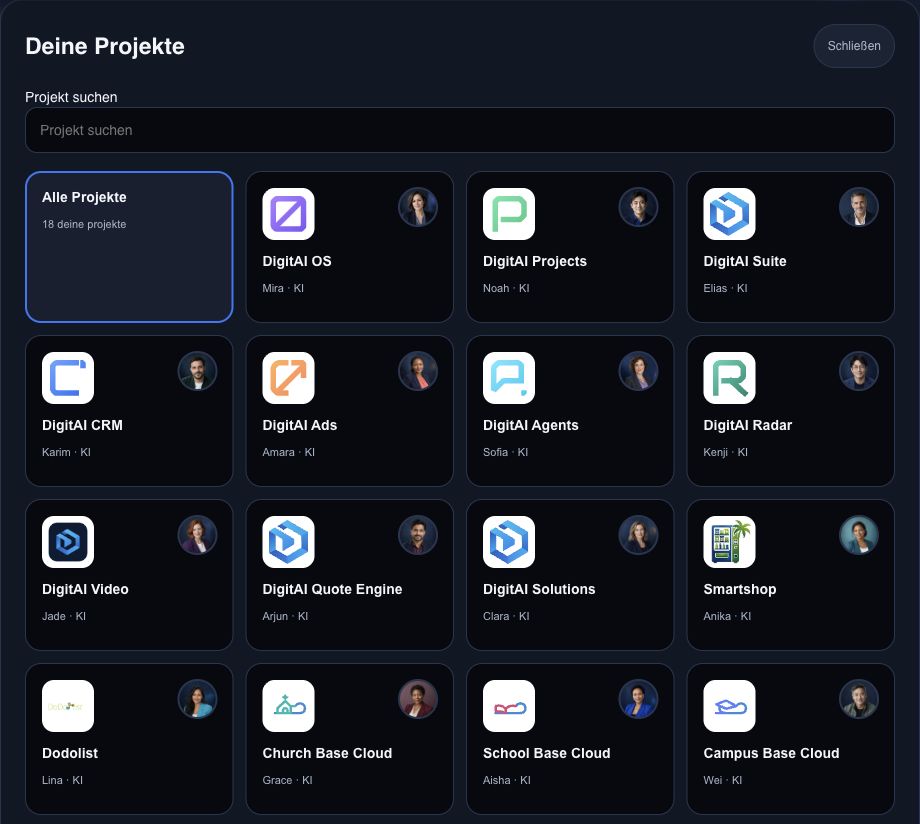Open the DigitAI Quote Engine project title
This screenshot has height=824, width=920.
click(x=332, y=589)
